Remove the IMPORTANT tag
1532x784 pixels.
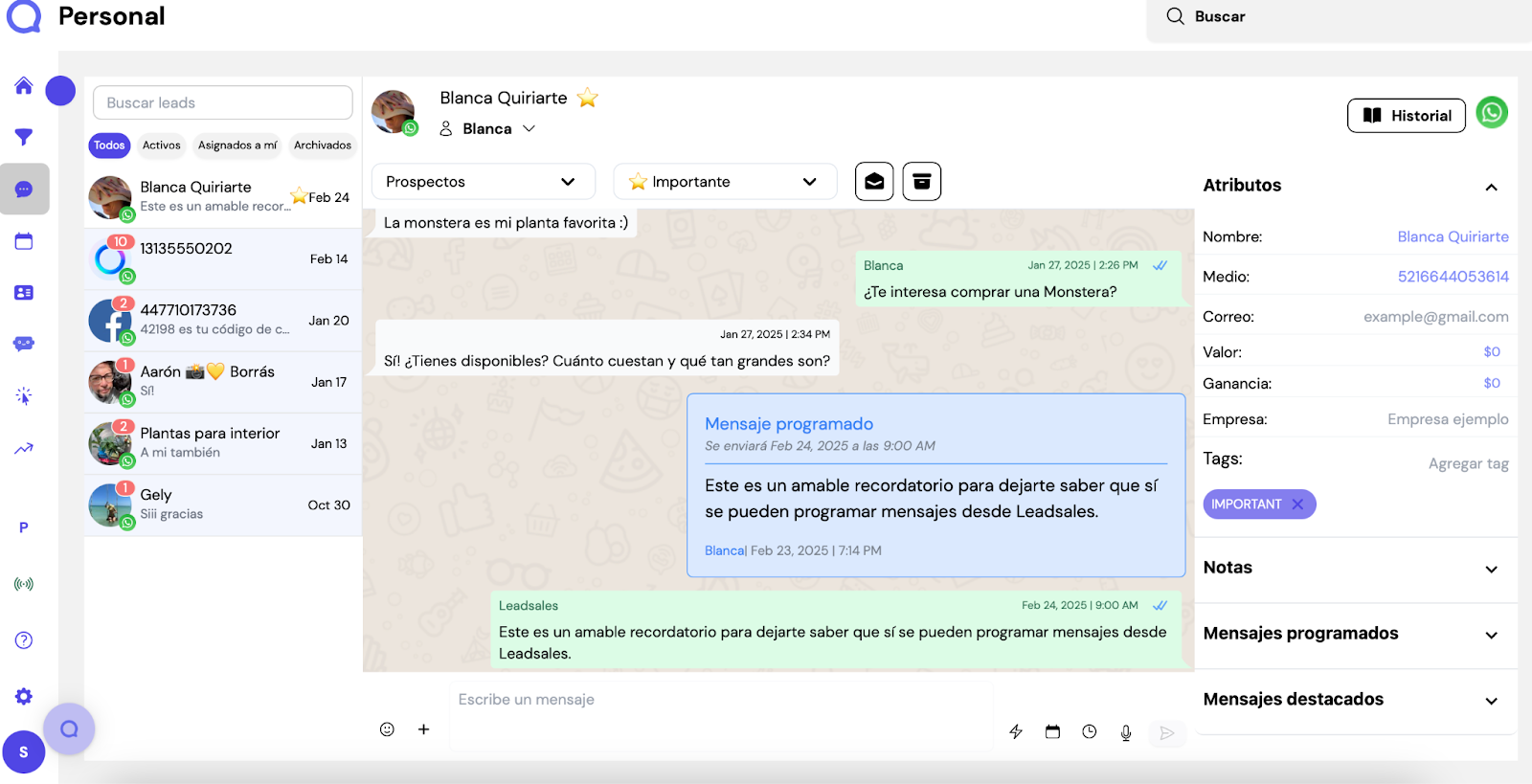pyautogui.click(x=1297, y=504)
